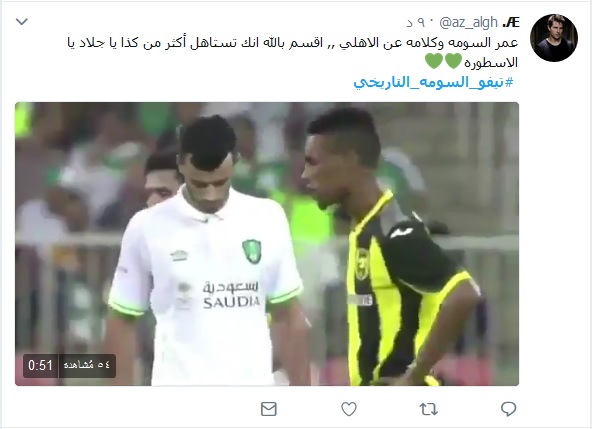Open the profile picture avatar of az_algh

(554, 38)
